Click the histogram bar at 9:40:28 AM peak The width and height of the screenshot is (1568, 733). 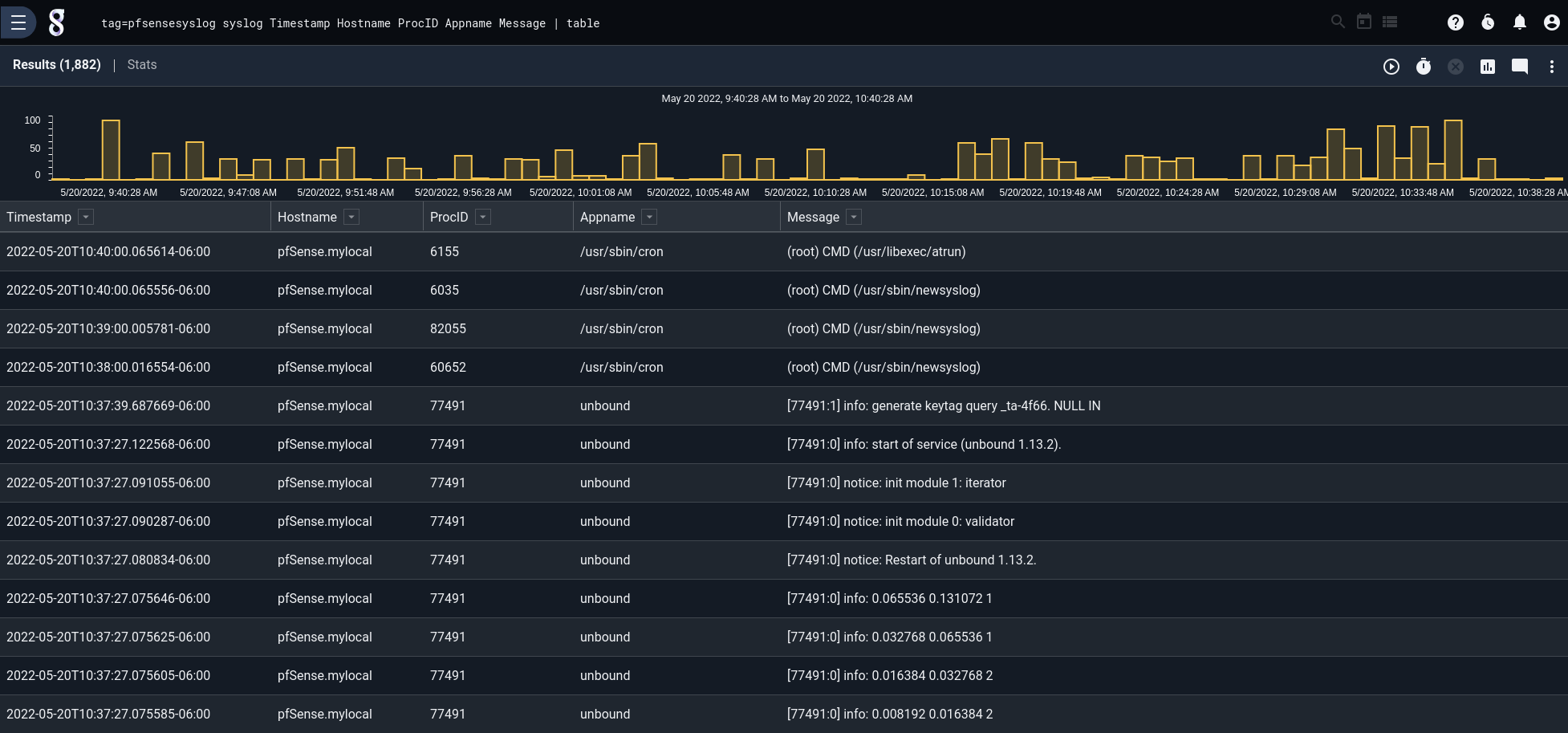[x=111, y=149]
